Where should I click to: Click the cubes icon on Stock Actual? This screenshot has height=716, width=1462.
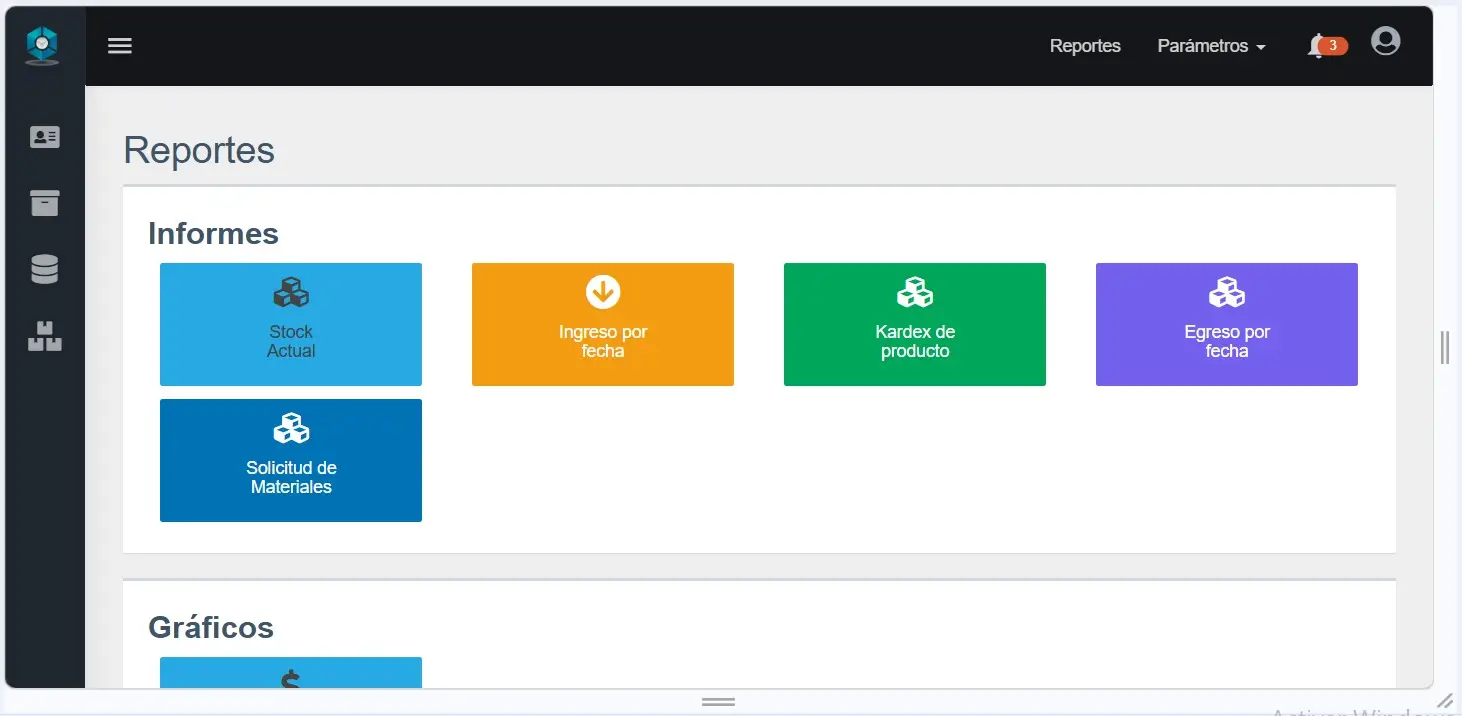(291, 293)
